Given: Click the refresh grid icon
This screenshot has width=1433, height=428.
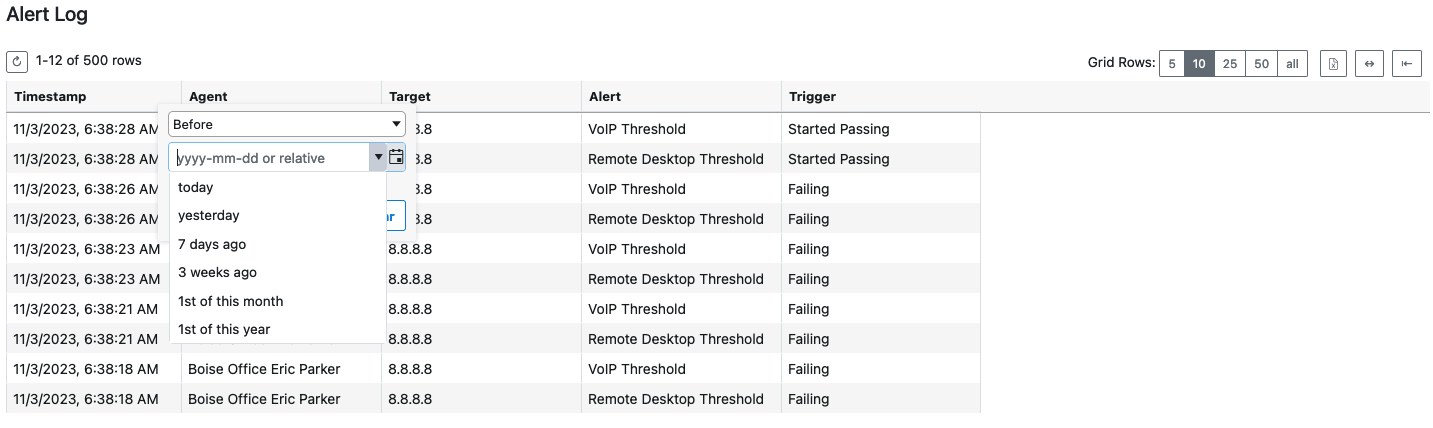Looking at the screenshot, I should [x=17, y=62].
